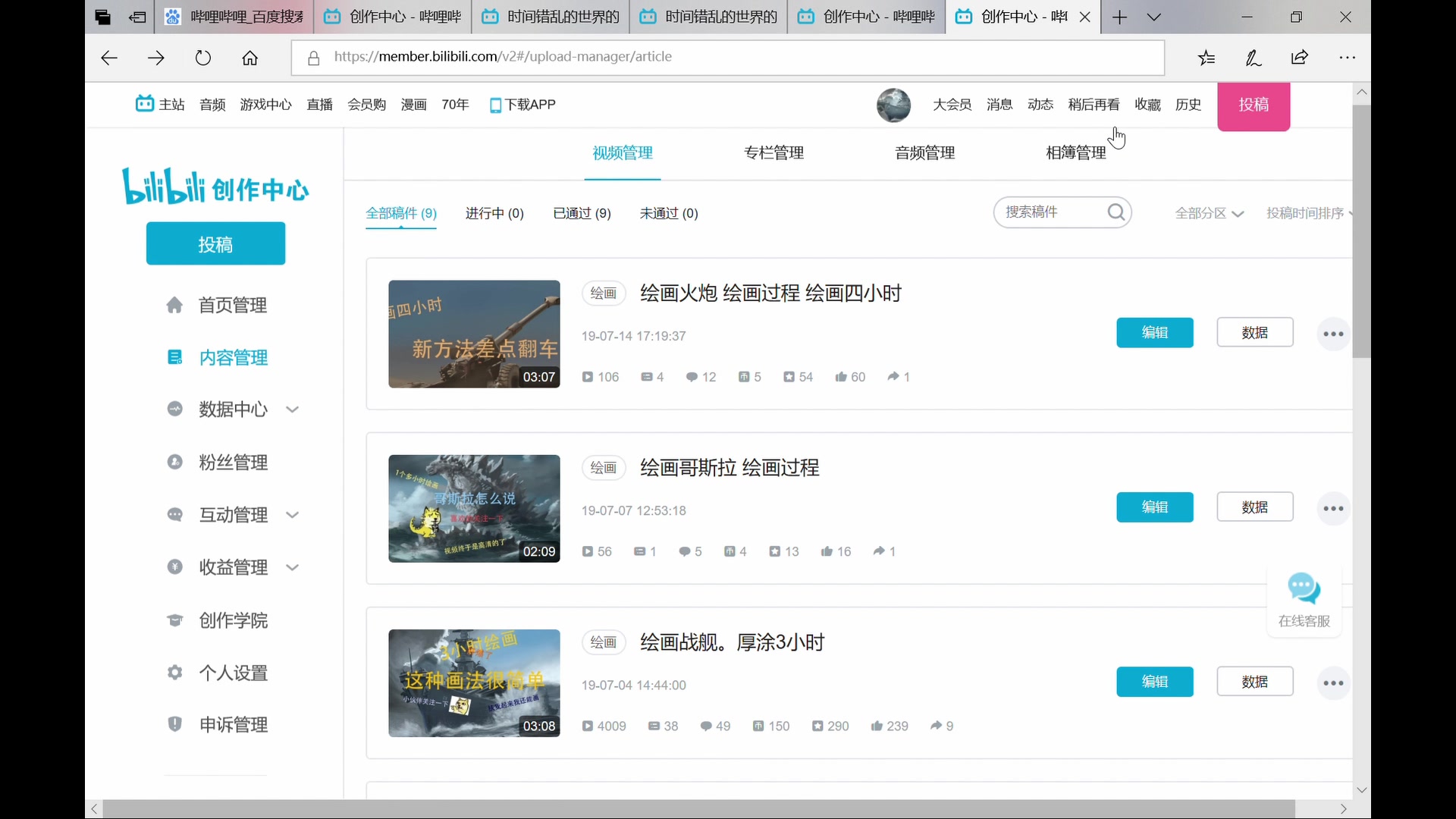Select the 已通过 (9) filter tab
Image resolution: width=1456 pixels, height=819 pixels.
582,213
